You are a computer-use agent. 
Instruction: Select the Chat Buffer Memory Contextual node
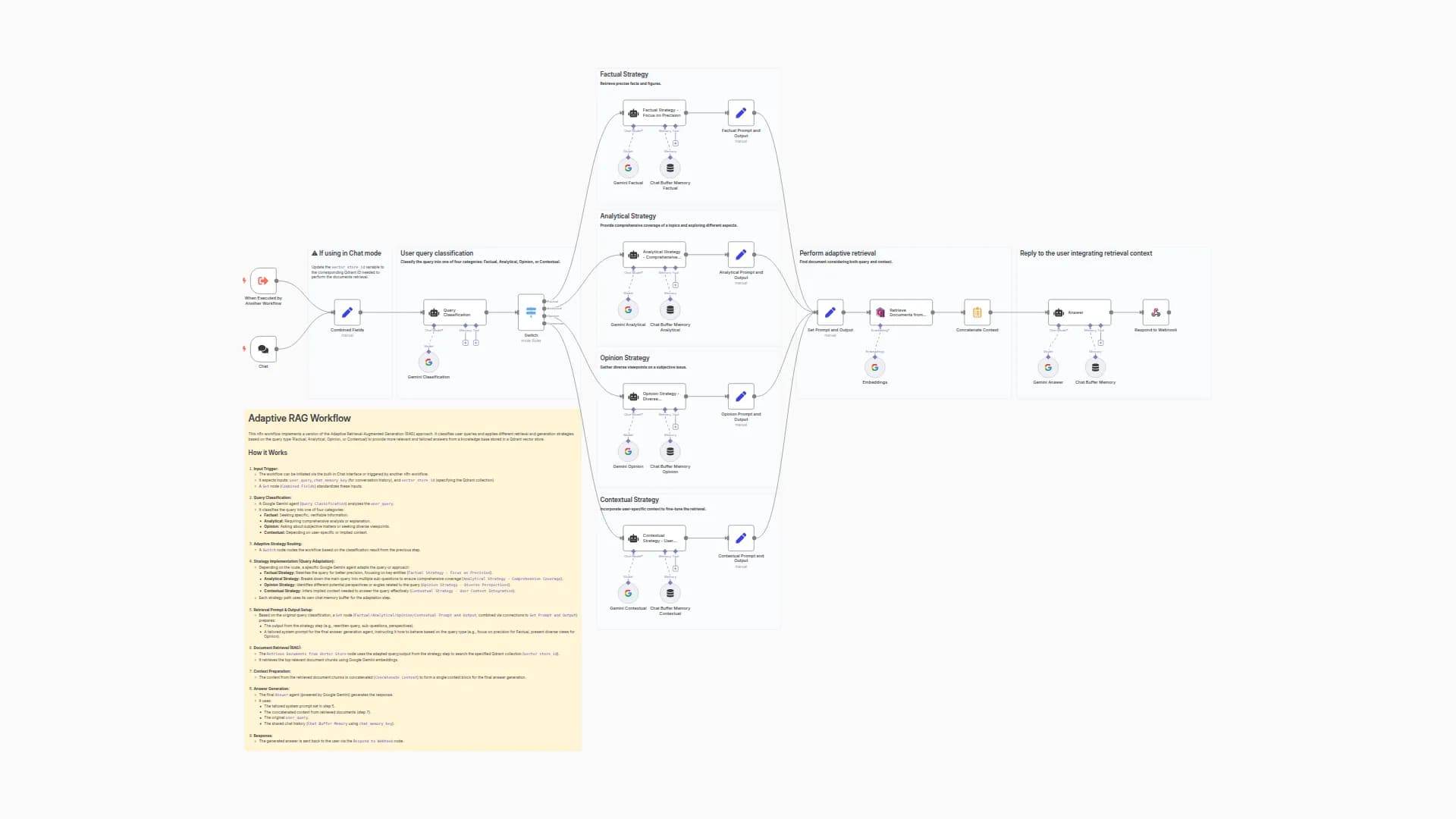point(670,594)
